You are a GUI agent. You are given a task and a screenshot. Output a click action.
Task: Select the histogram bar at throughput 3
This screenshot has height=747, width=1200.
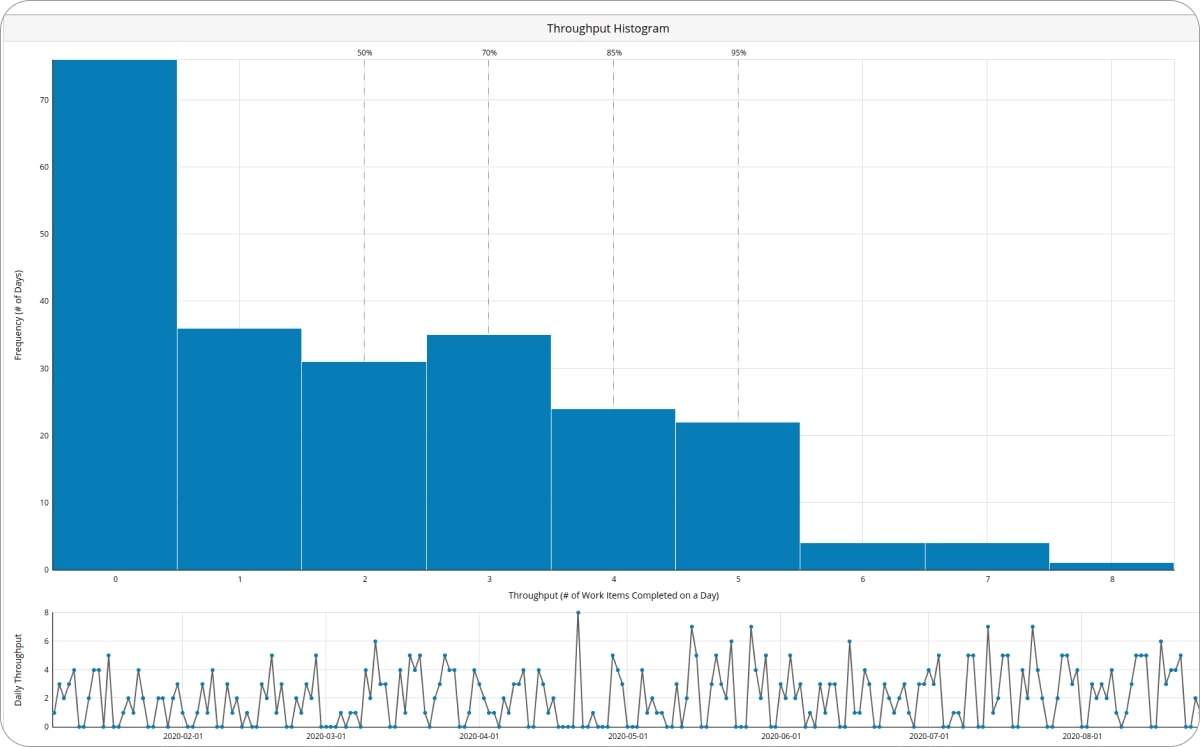[x=488, y=452]
